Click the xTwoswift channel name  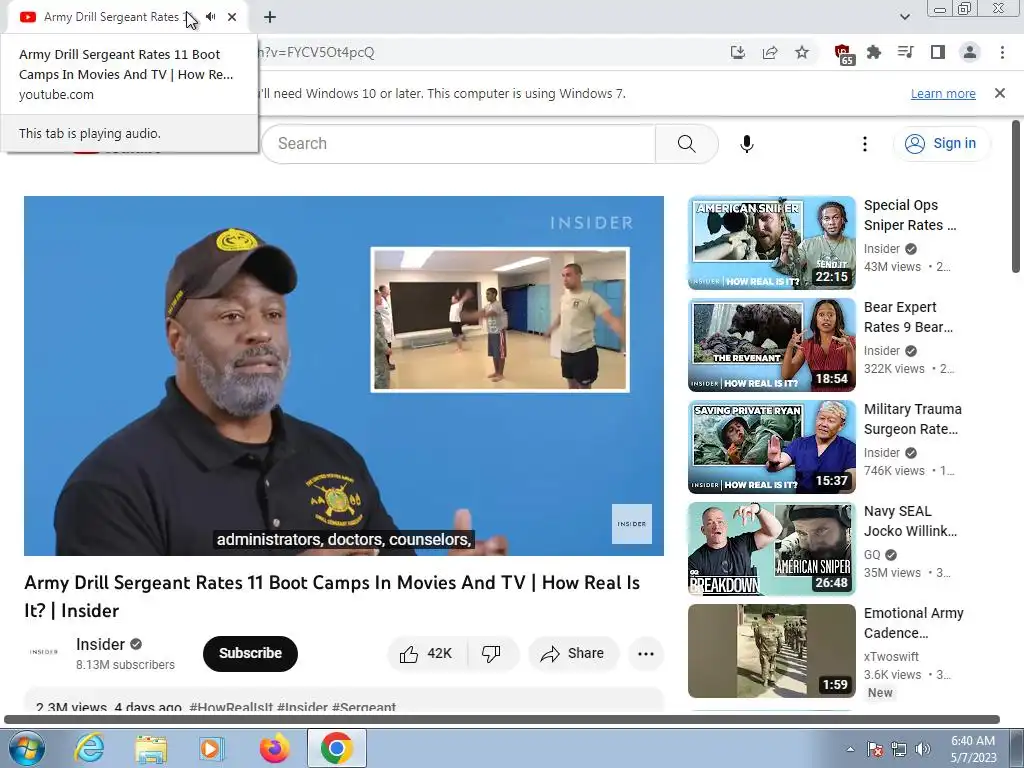891,656
